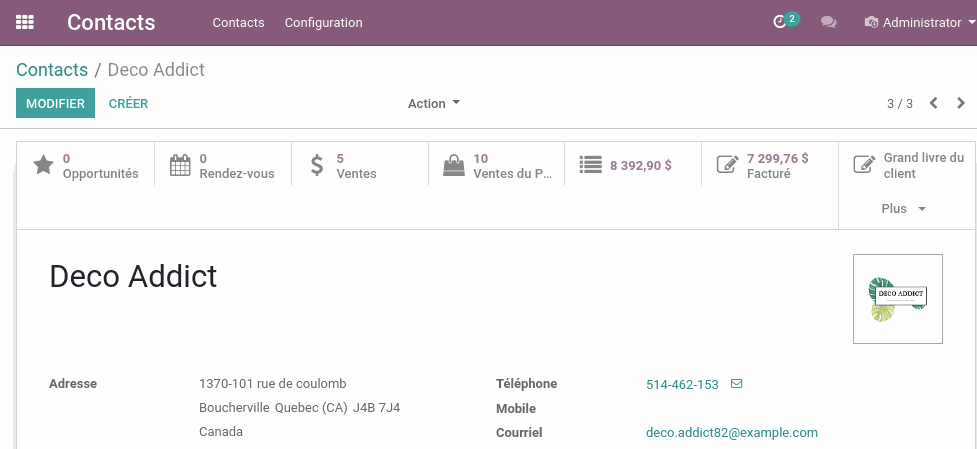
Task: Click the shopping bag Ventes du P... icon
Action: click(454, 166)
